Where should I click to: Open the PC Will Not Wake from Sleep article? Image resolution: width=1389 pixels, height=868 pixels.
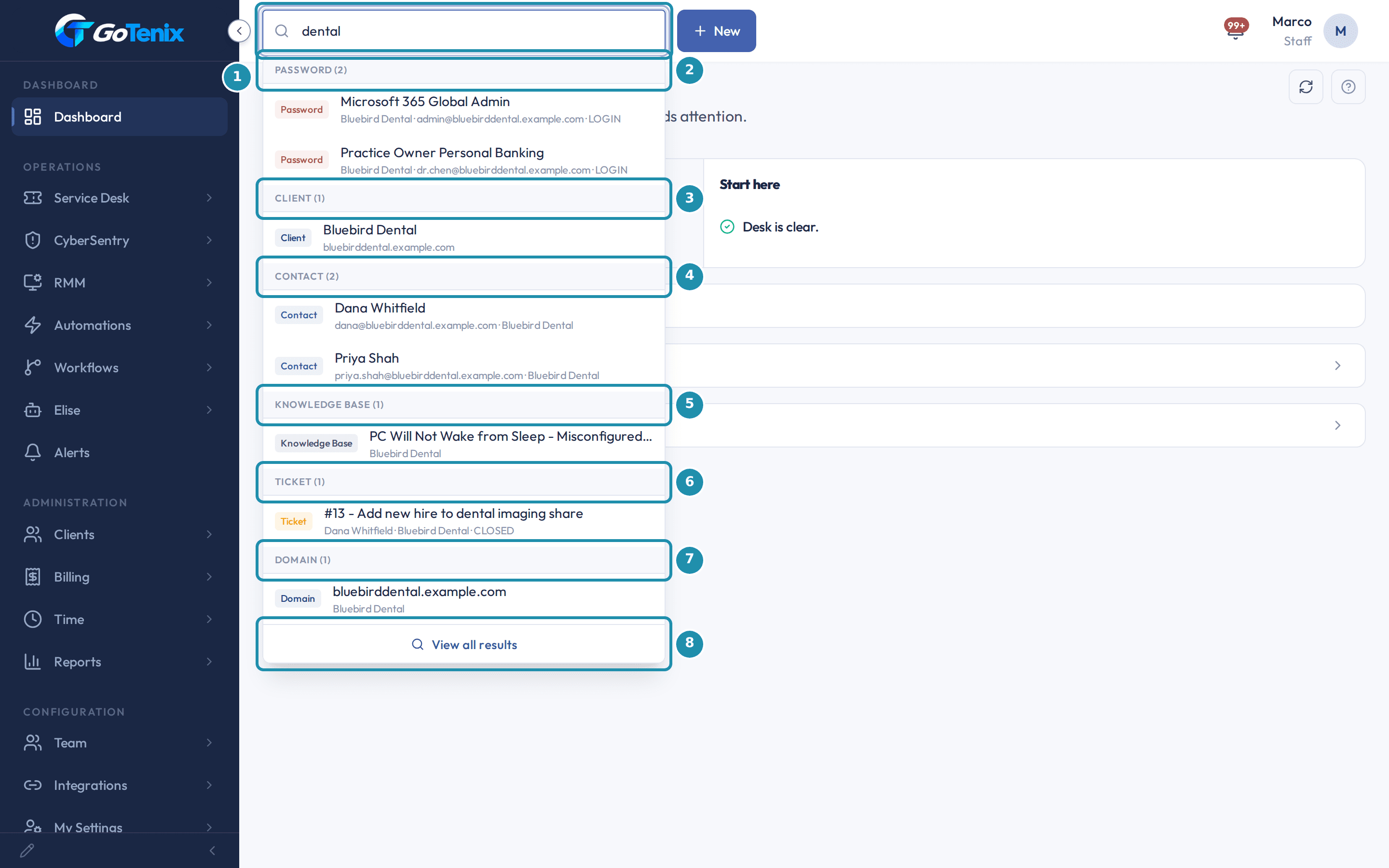(x=464, y=444)
